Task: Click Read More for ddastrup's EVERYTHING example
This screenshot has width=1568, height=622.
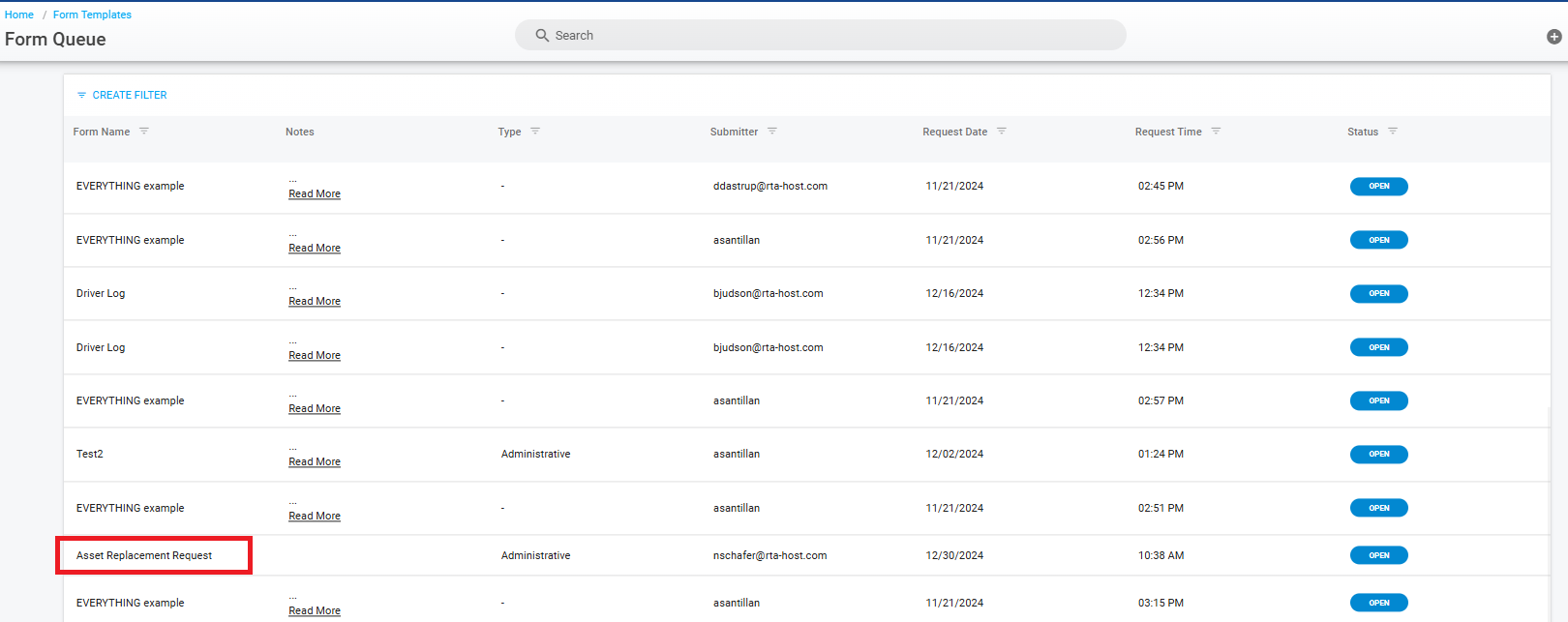Action: click(315, 194)
